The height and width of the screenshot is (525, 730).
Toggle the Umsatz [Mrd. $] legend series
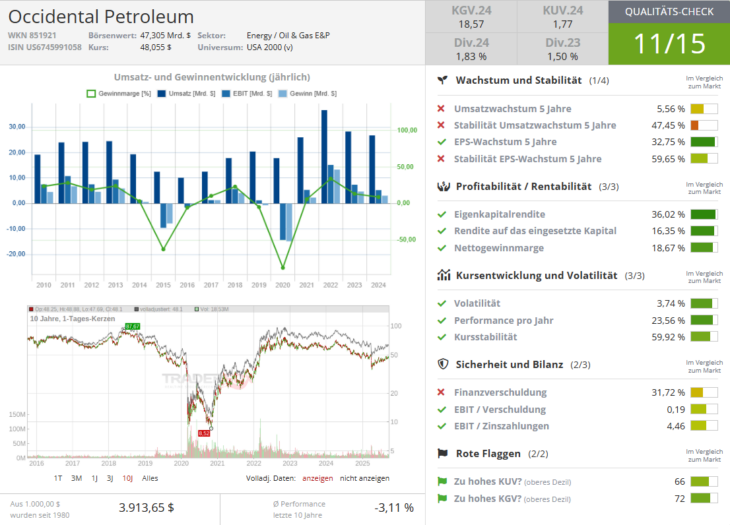pos(186,94)
